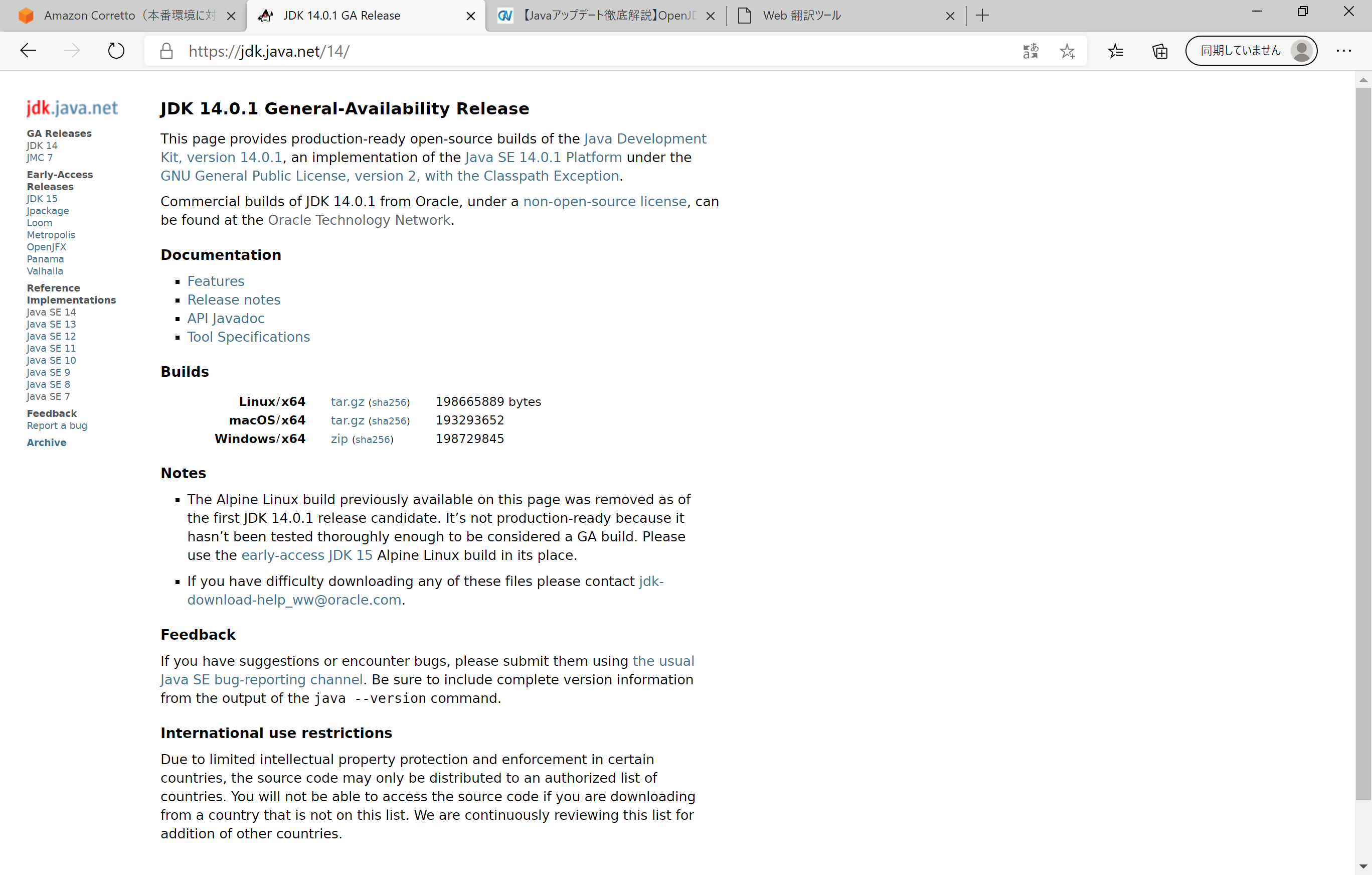Image resolution: width=1372 pixels, height=875 pixels.
Task: Click the translate page icon
Action: [1030, 51]
